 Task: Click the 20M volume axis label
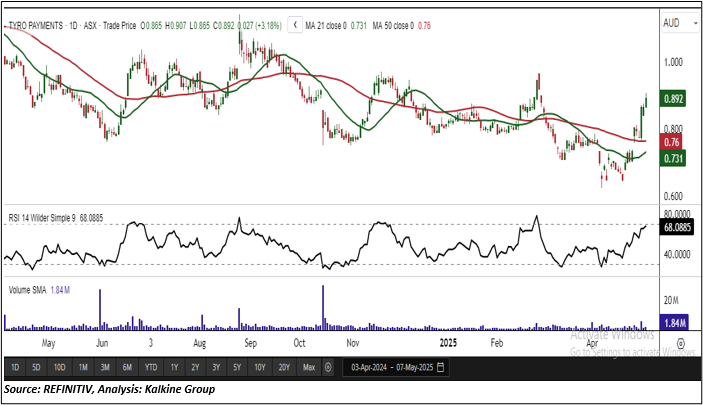(x=671, y=300)
